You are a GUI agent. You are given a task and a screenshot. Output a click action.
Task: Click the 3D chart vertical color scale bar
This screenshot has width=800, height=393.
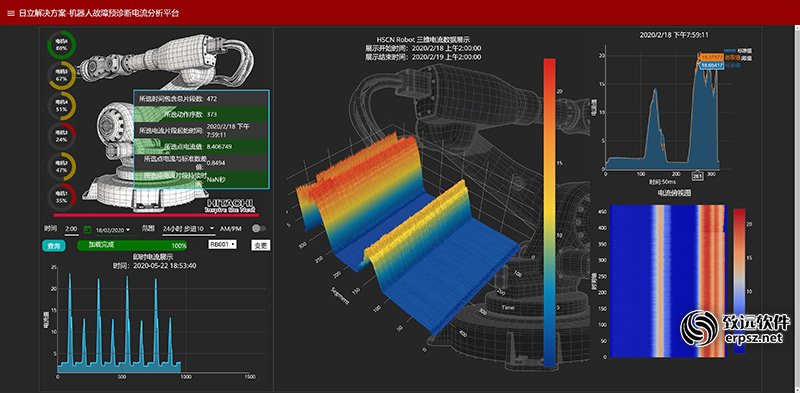point(549,213)
